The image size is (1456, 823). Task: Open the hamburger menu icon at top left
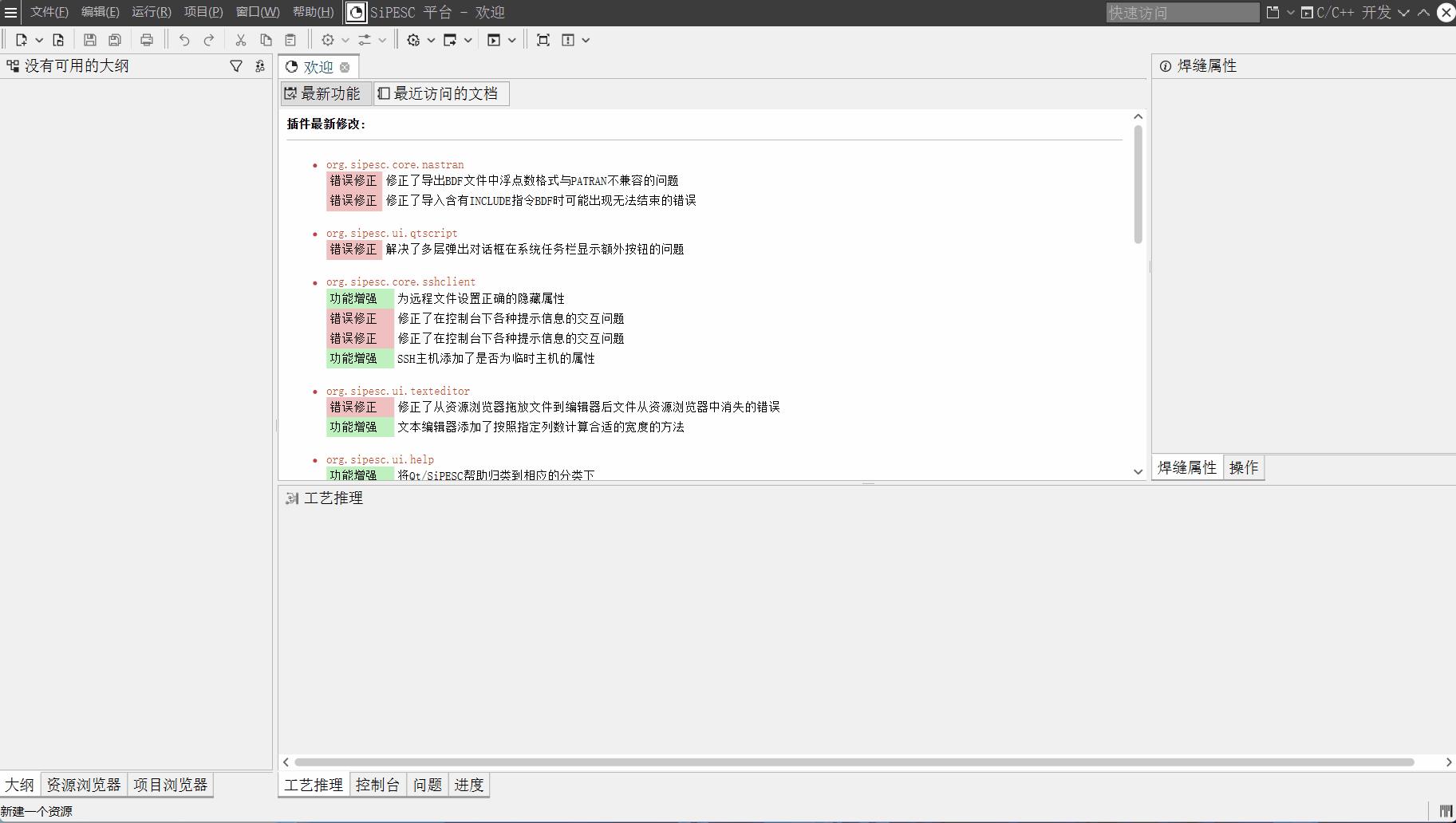click(x=10, y=13)
